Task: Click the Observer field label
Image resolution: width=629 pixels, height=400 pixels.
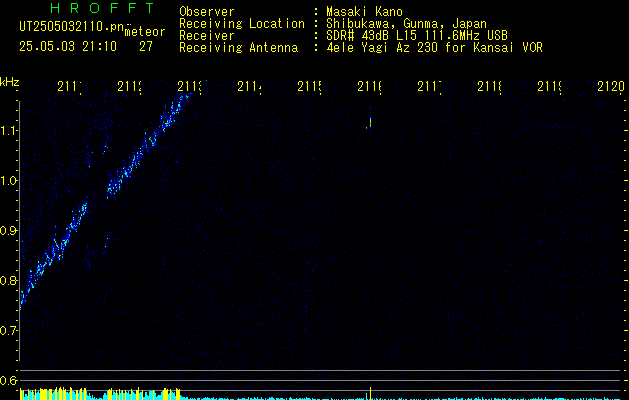Action: point(207,11)
